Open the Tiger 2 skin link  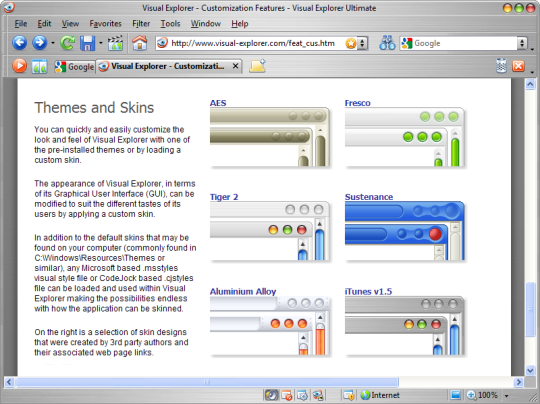[224, 197]
